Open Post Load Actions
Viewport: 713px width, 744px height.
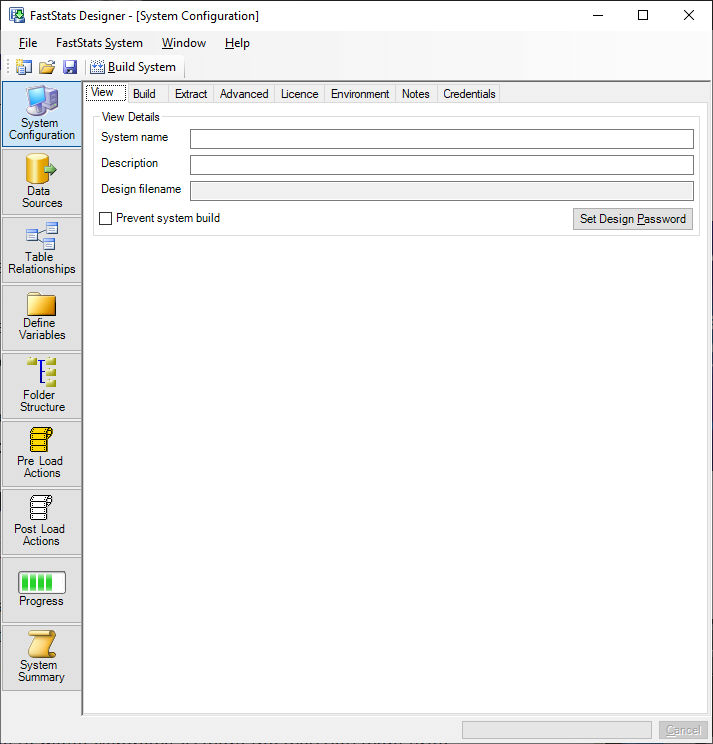coord(42,521)
